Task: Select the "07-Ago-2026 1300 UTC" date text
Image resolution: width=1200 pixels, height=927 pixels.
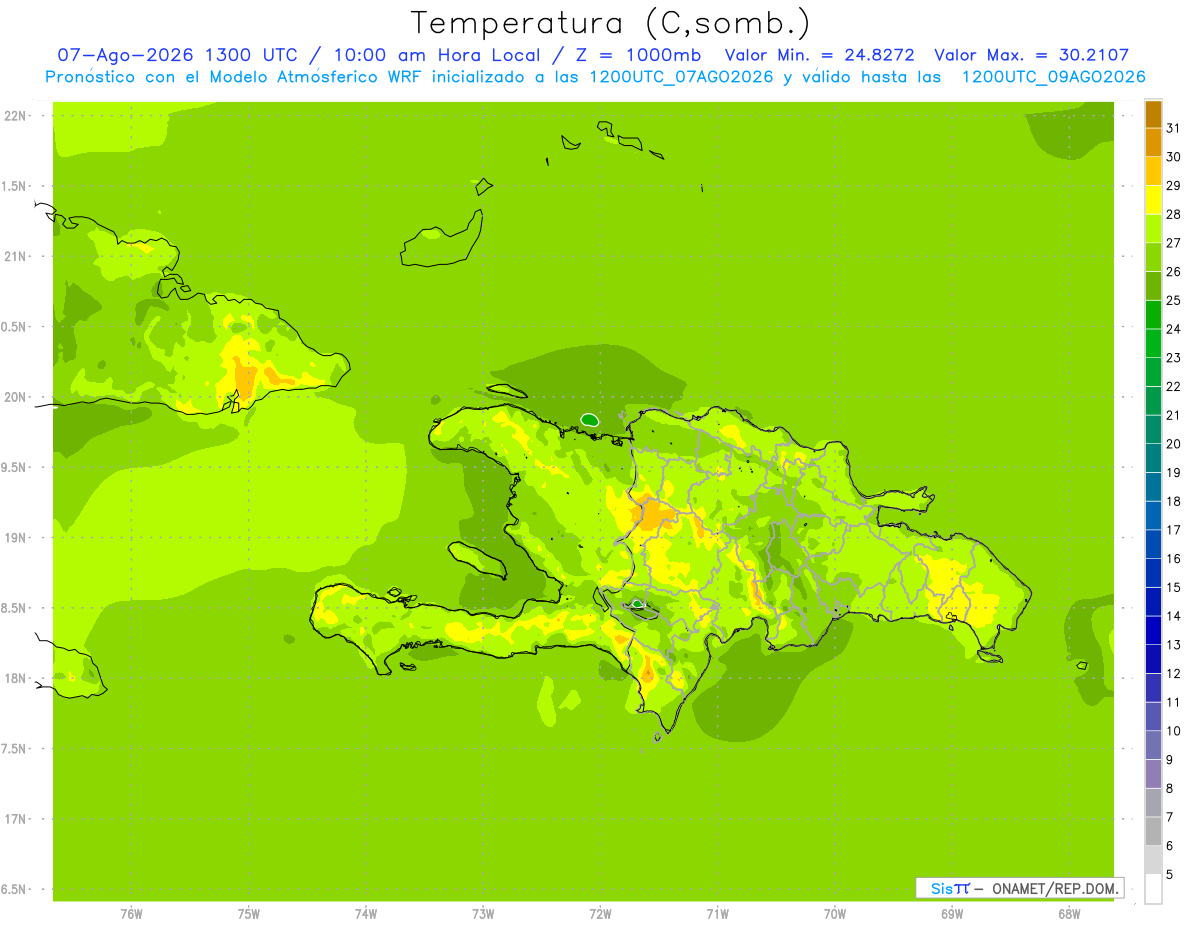Action: [177, 55]
